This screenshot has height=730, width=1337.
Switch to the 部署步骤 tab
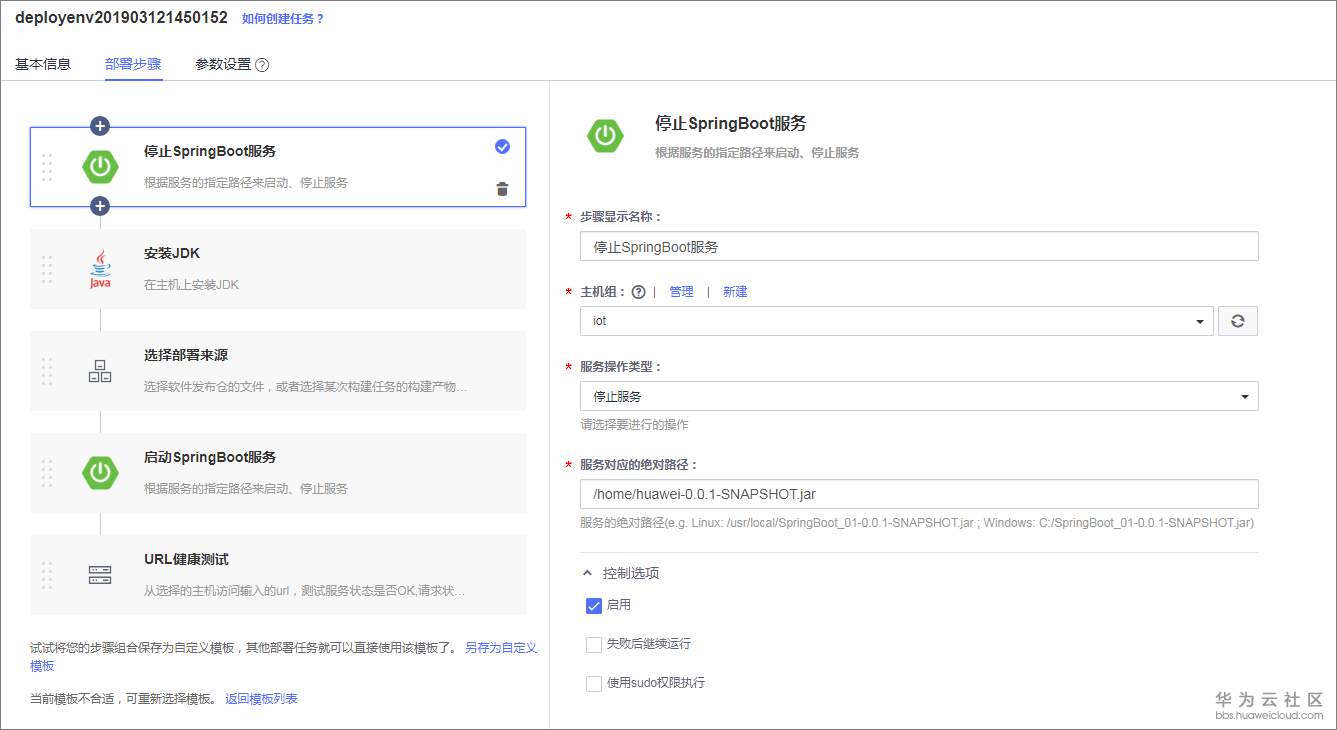click(133, 64)
